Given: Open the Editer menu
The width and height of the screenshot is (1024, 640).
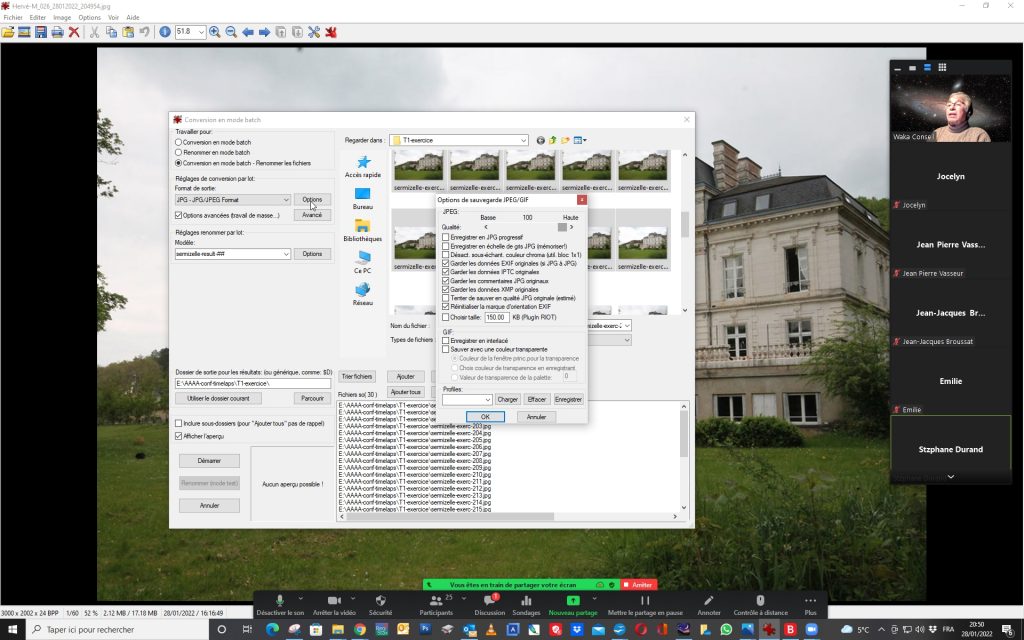Looking at the screenshot, I should [x=38, y=18].
